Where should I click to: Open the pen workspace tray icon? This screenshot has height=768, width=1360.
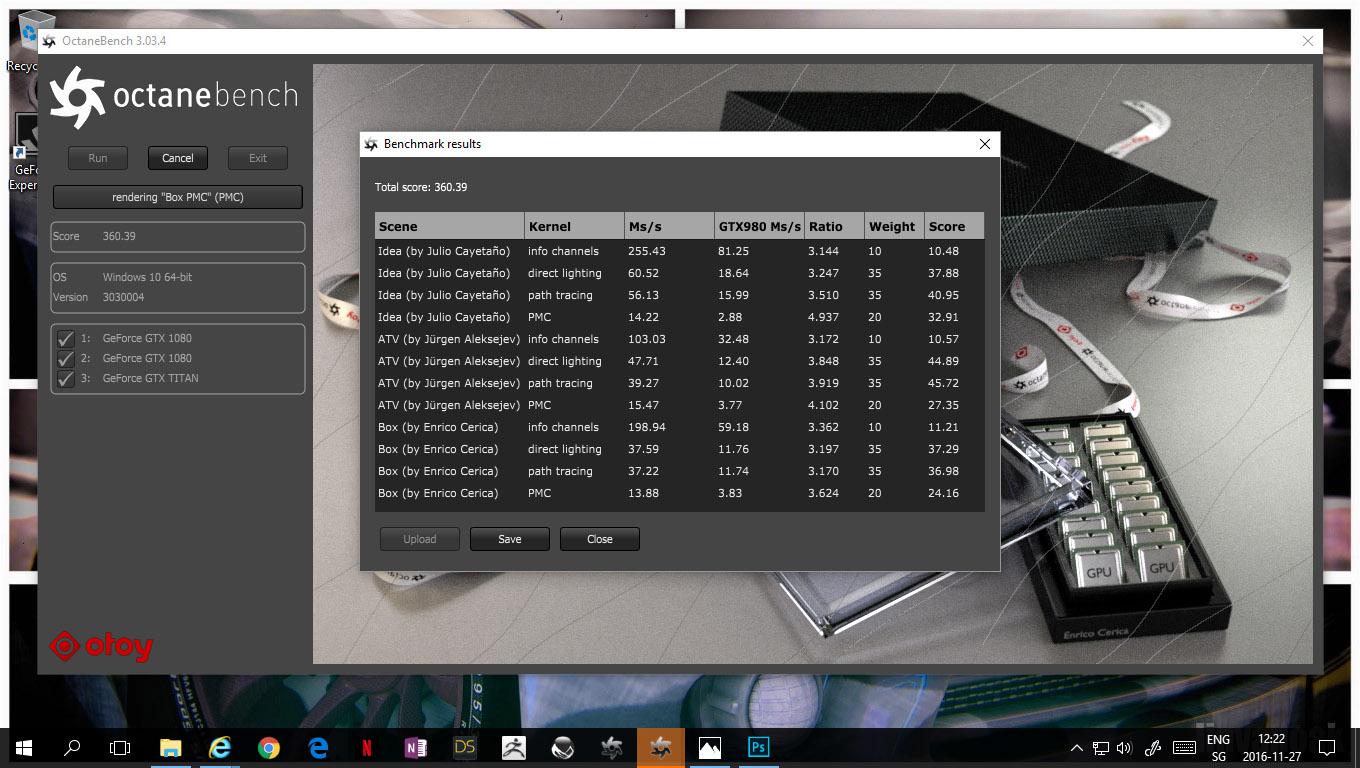[x=1153, y=747]
